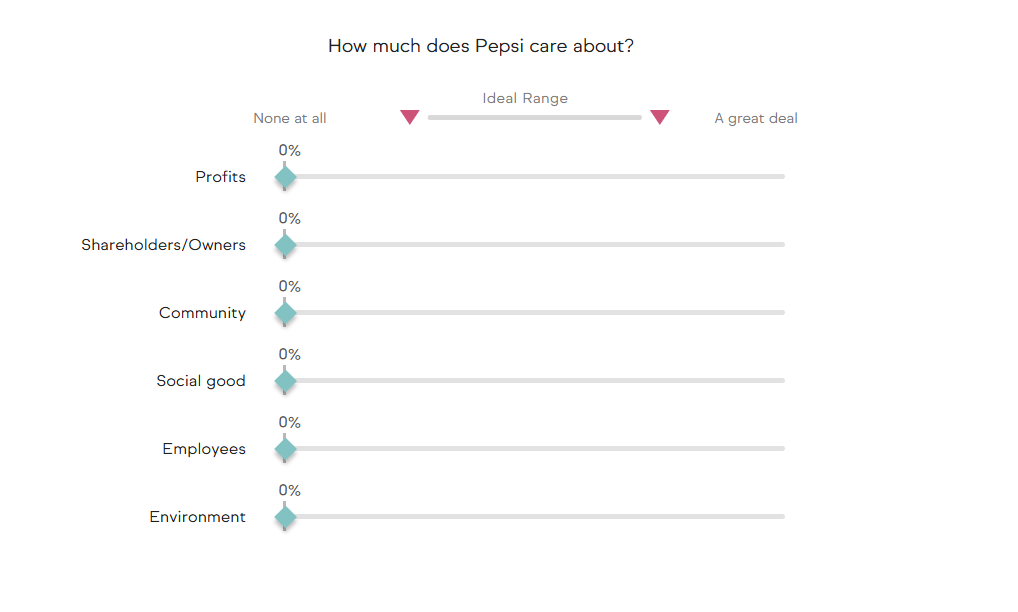Click the middle of the Employees slider track

(535, 449)
